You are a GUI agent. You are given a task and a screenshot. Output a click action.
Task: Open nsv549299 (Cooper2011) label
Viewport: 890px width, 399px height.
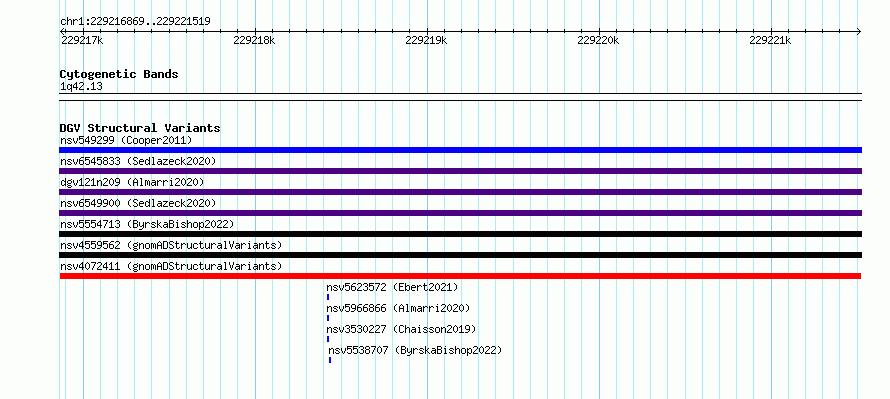(x=126, y=140)
